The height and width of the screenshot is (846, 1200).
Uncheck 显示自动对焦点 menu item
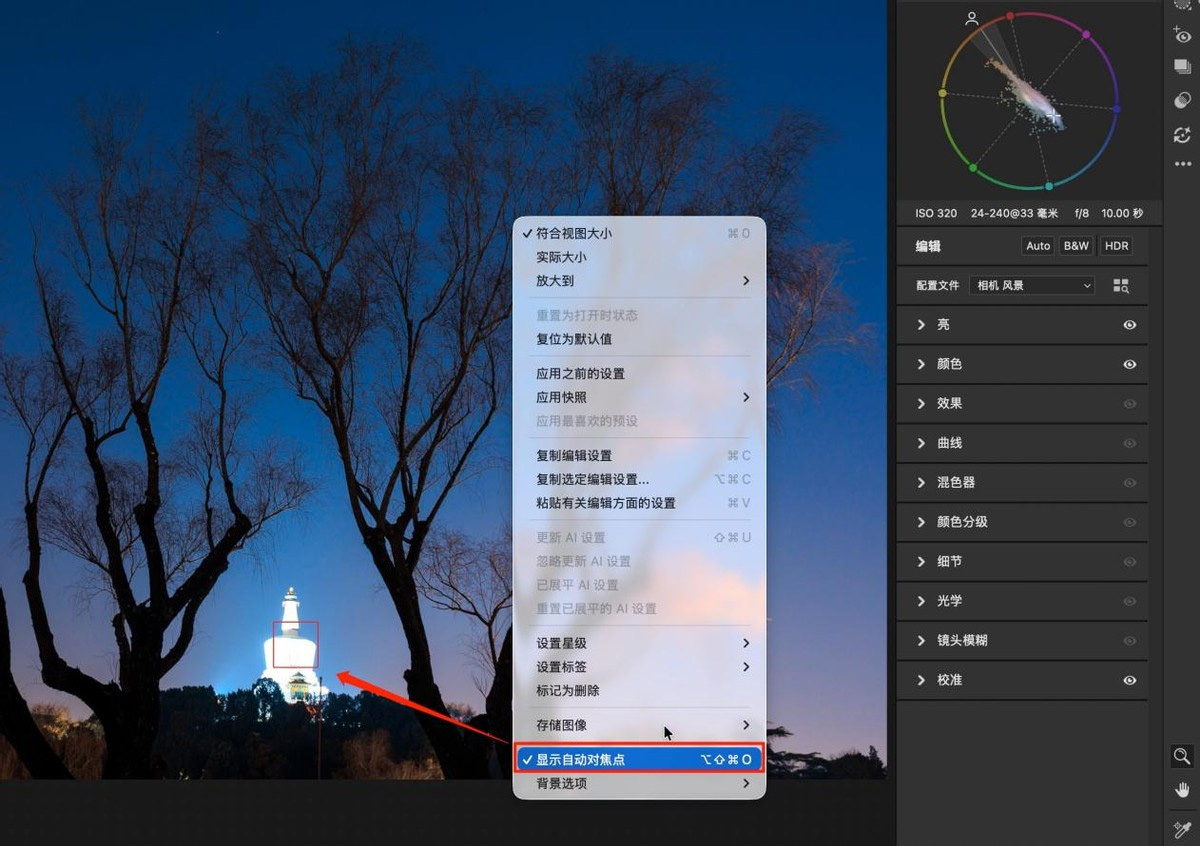(x=639, y=759)
